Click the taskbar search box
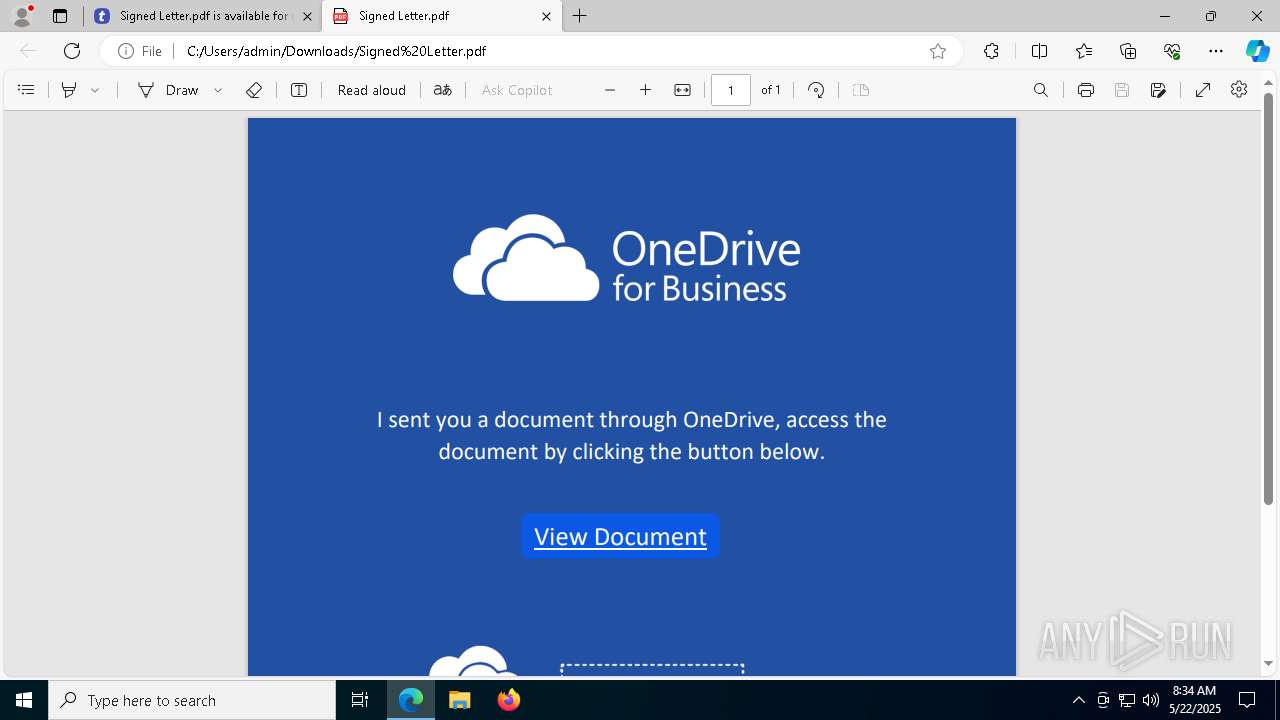Image resolution: width=1280 pixels, height=720 pixels. (192, 700)
